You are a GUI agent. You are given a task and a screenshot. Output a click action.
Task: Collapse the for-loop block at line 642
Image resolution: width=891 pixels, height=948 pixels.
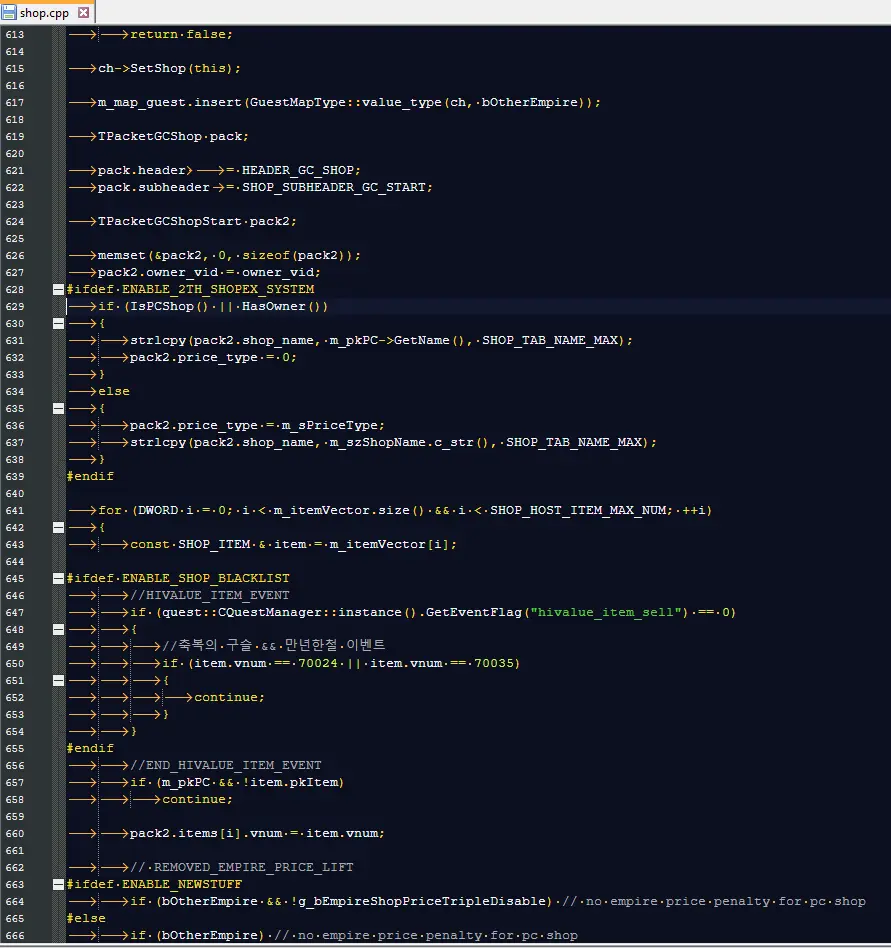(59, 528)
